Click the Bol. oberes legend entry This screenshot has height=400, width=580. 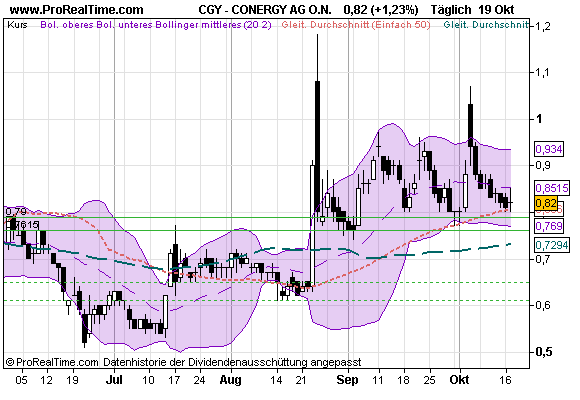pyautogui.click(x=67, y=25)
